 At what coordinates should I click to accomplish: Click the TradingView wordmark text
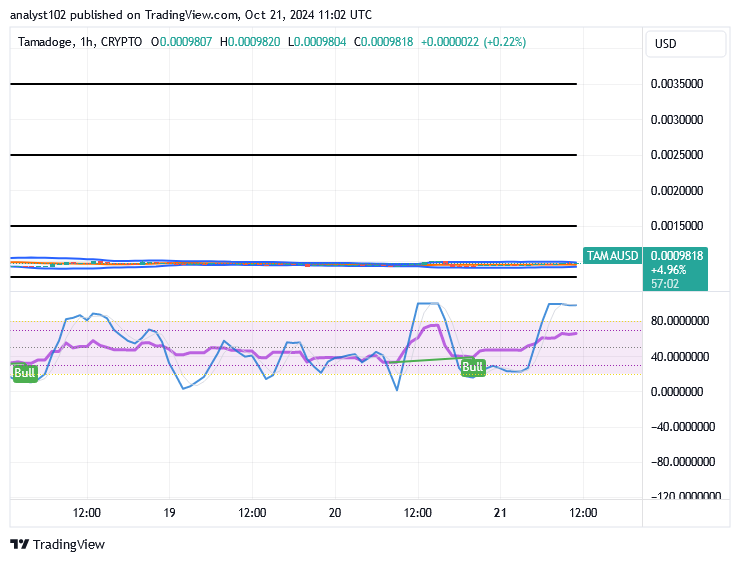pyautogui.click(x=68, y=545)
